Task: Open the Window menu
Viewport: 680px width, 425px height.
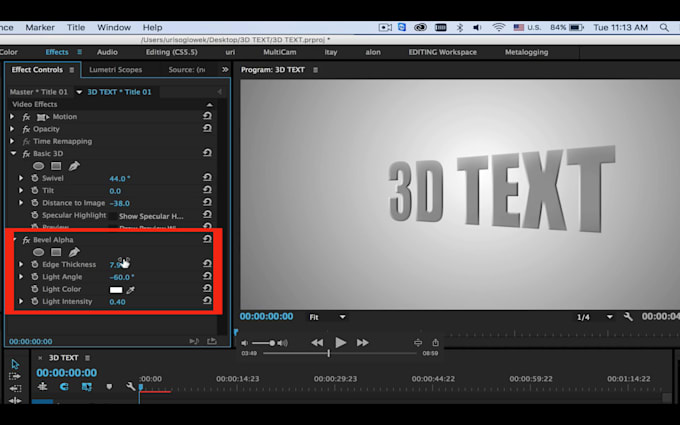Action: [x=114, y=27]
